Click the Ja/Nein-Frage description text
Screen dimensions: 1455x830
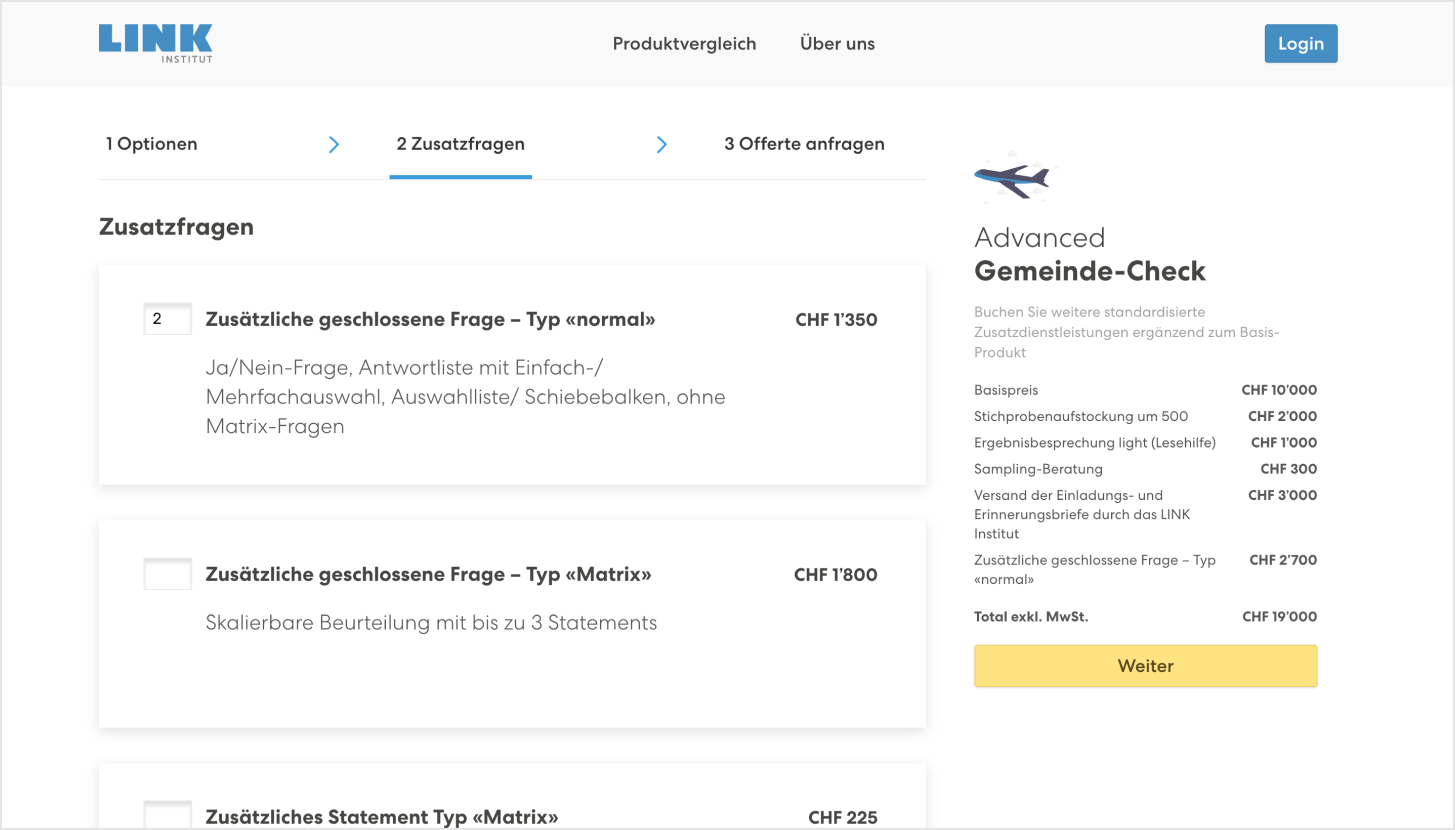[465, 397]
